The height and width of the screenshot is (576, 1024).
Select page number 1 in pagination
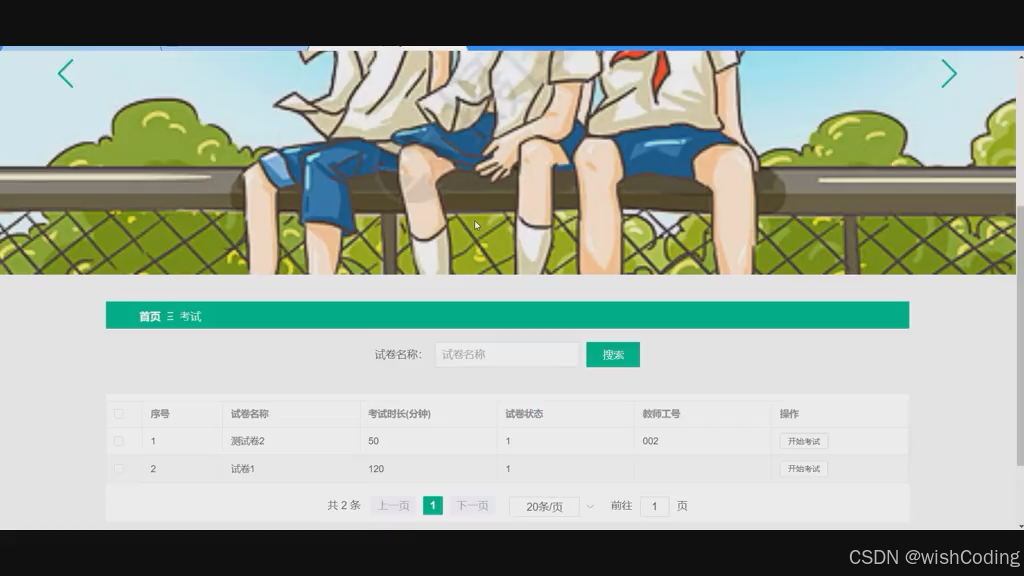point(432,505)
